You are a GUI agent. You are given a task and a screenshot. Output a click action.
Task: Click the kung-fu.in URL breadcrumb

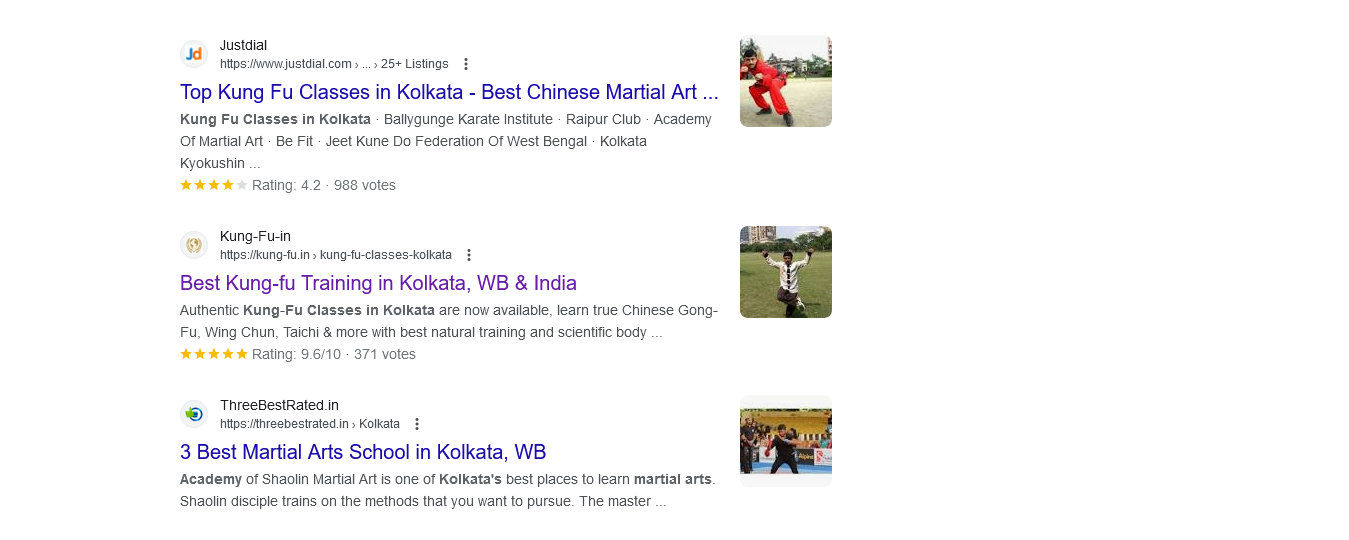coord(336,255)
